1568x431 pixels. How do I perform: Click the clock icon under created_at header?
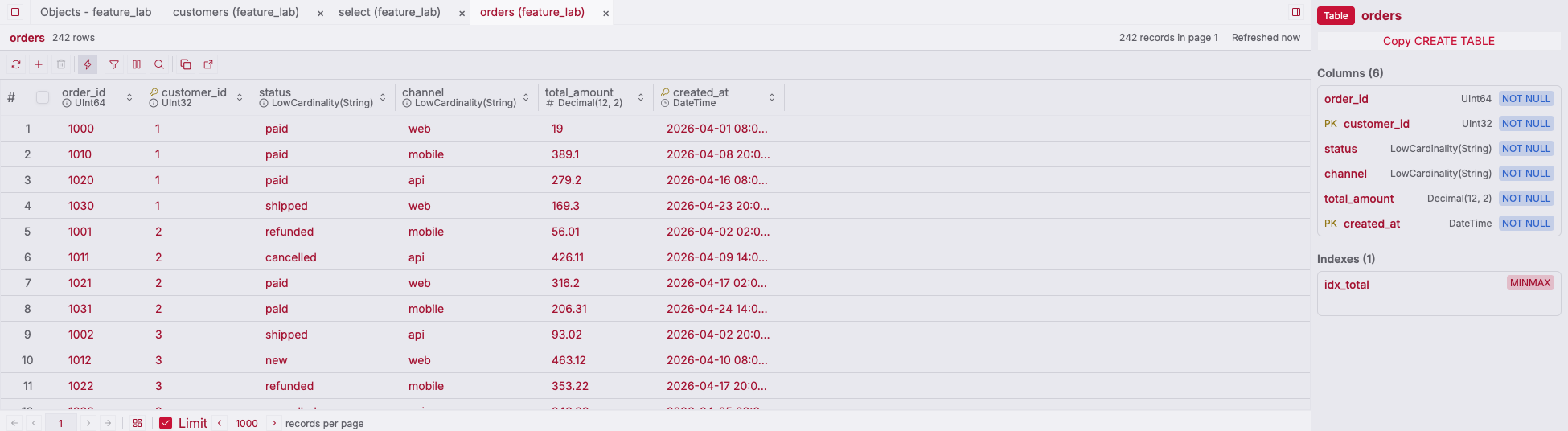[x=665, y=103]
